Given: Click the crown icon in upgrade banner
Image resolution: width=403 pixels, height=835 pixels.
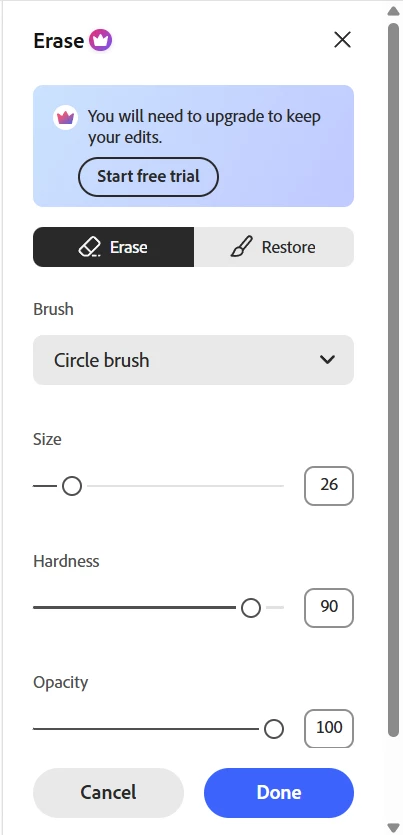Looking at the screenshot, I should tap(65, 118).
